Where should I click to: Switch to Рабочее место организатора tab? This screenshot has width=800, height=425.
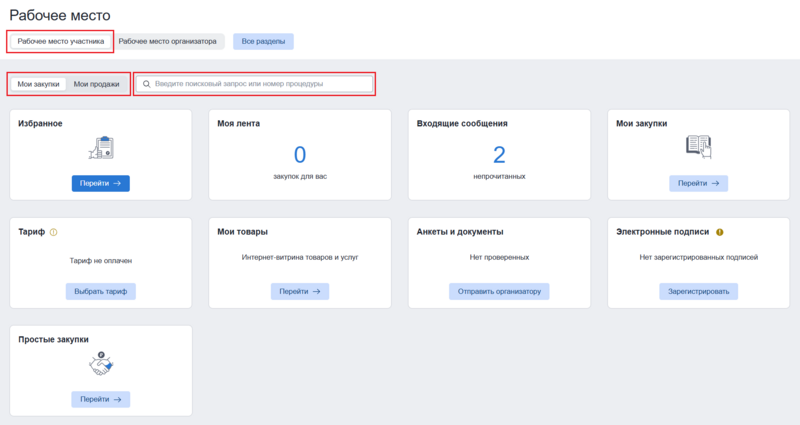(167, 42)
